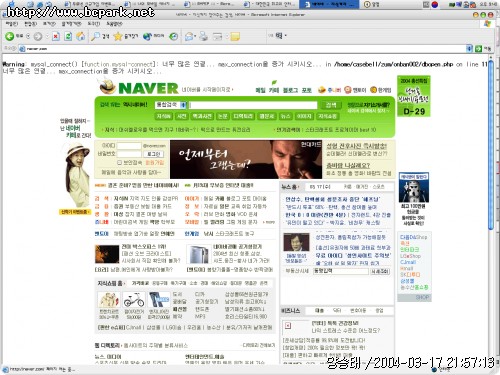Image resolution: width=500 pixels, height=375 pixels.
Task: Refresh the page with green arrows icon
Action: [68, 36]
